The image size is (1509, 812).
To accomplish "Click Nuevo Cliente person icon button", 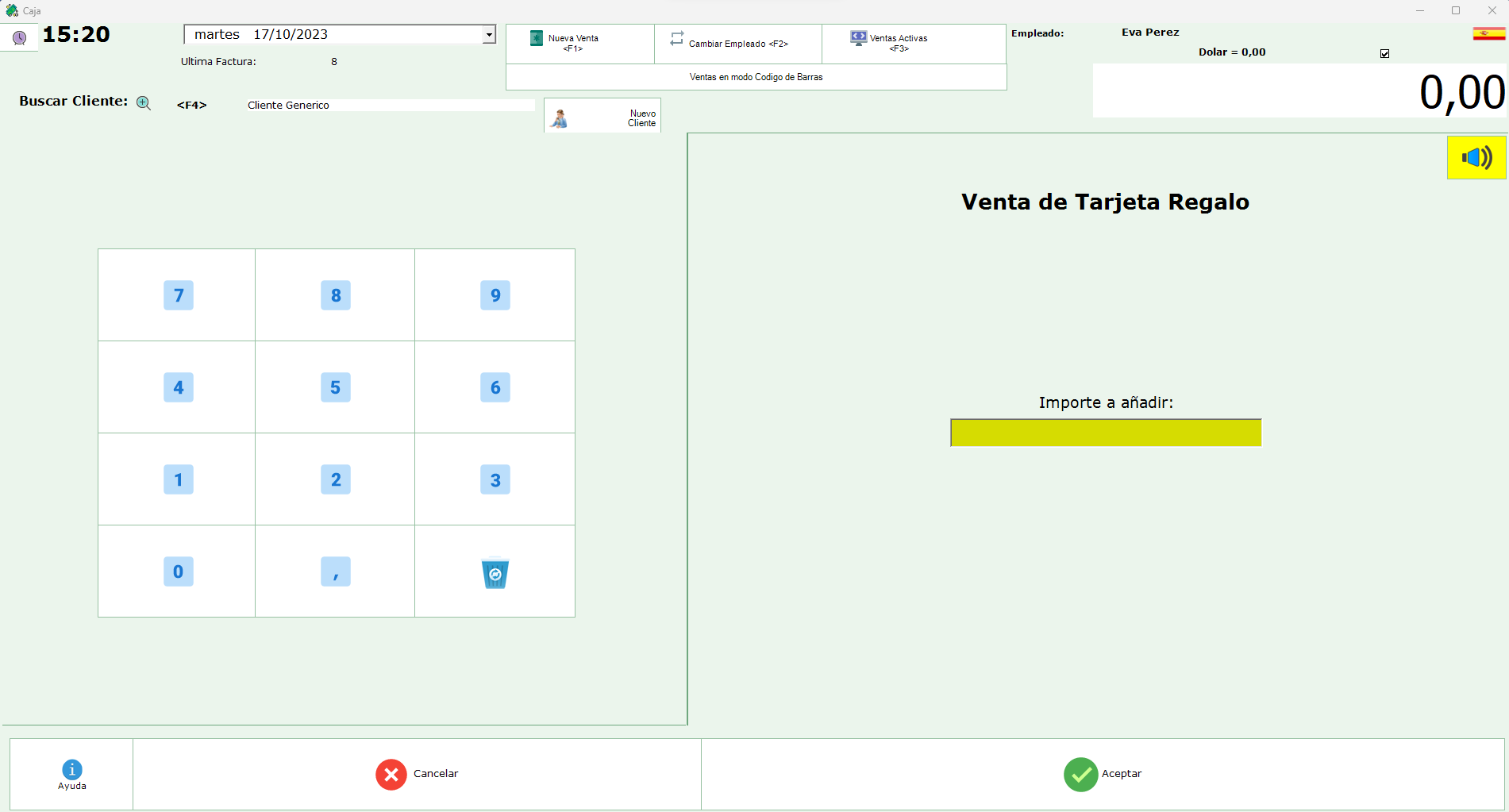I will pyautogui.click(x=602, y=116).
